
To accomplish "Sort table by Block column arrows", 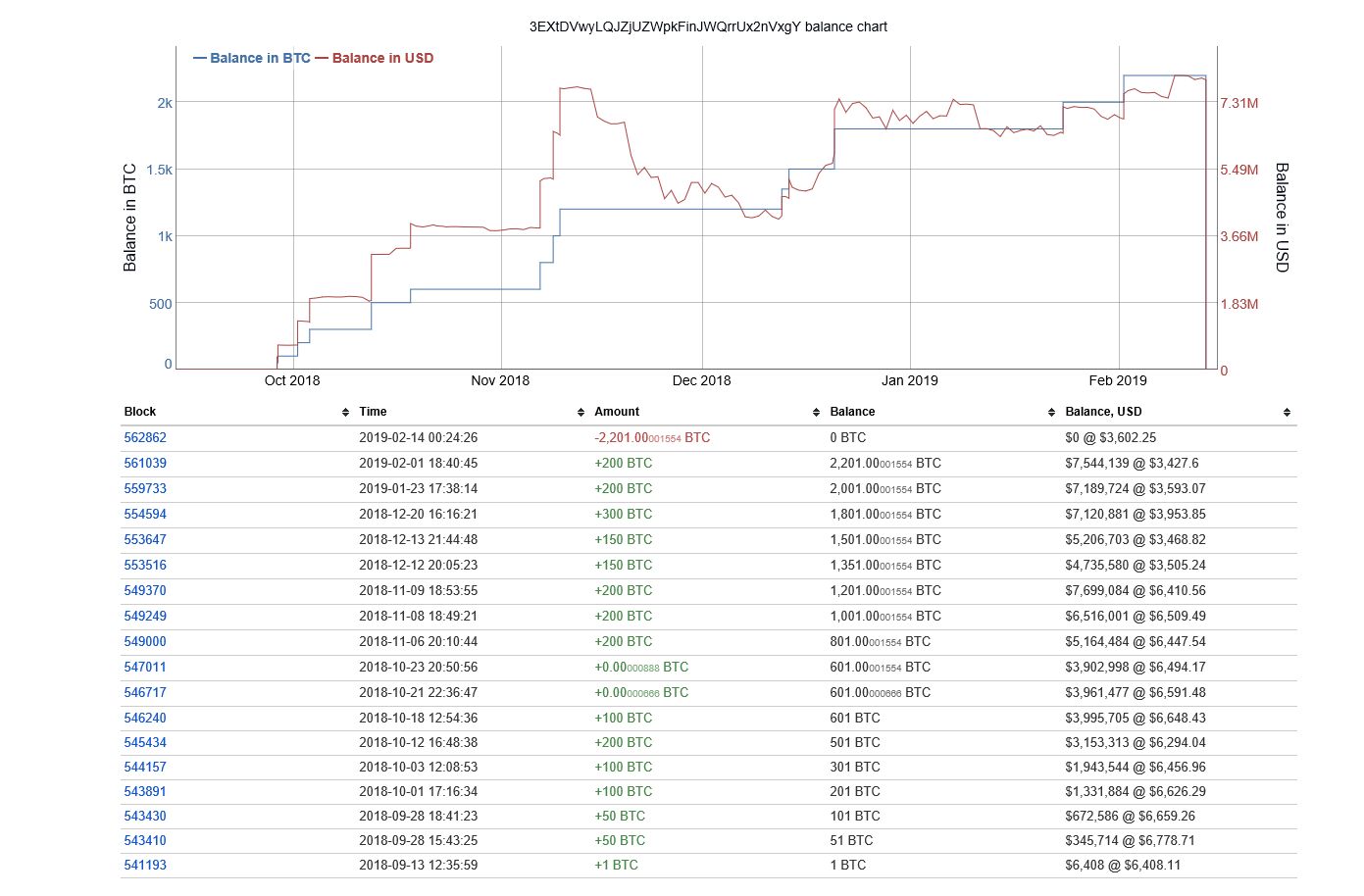I will tap(345, 413).
